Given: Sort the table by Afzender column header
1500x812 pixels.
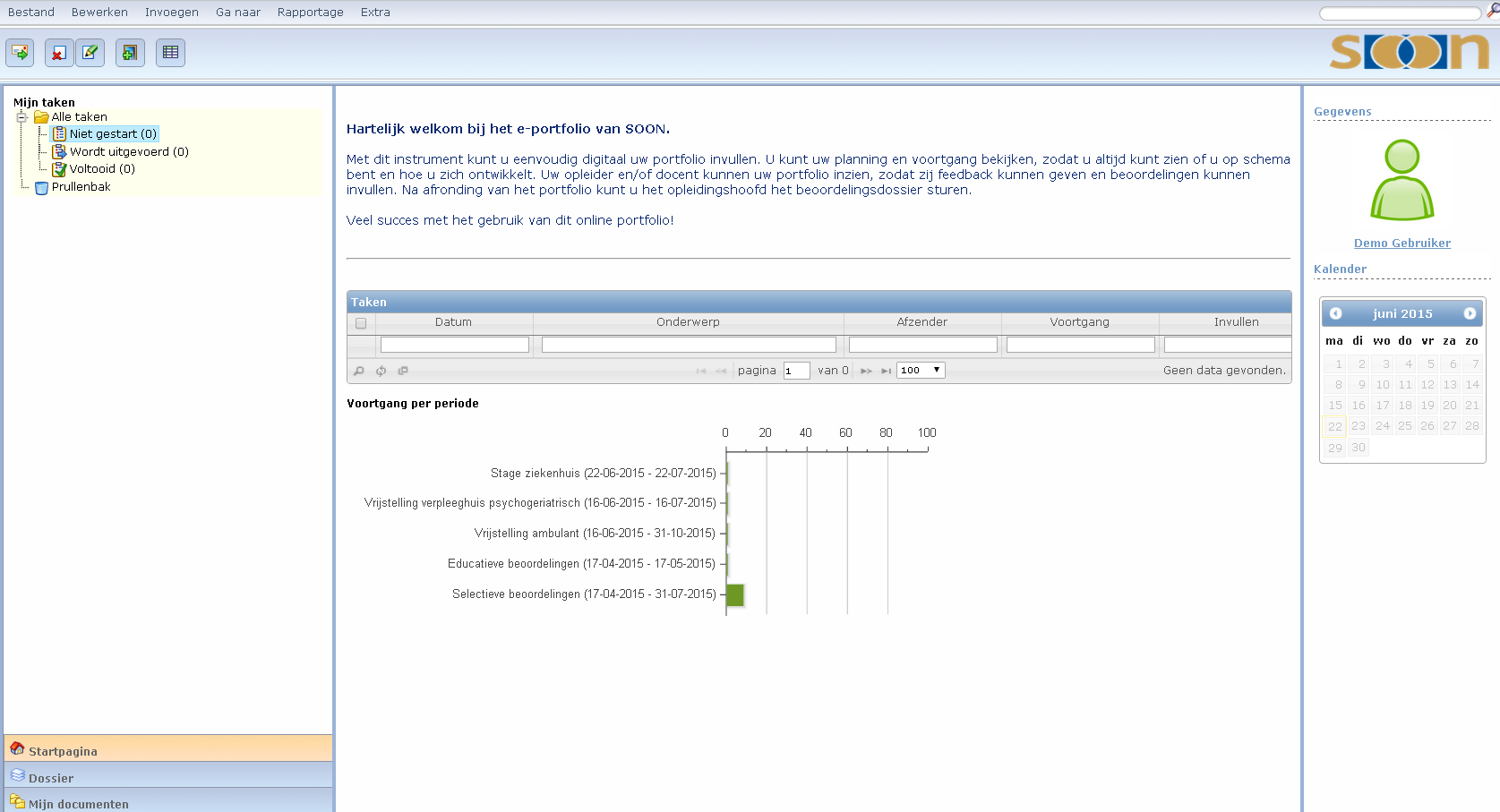Looking at the screenshot, I should 922,322.
